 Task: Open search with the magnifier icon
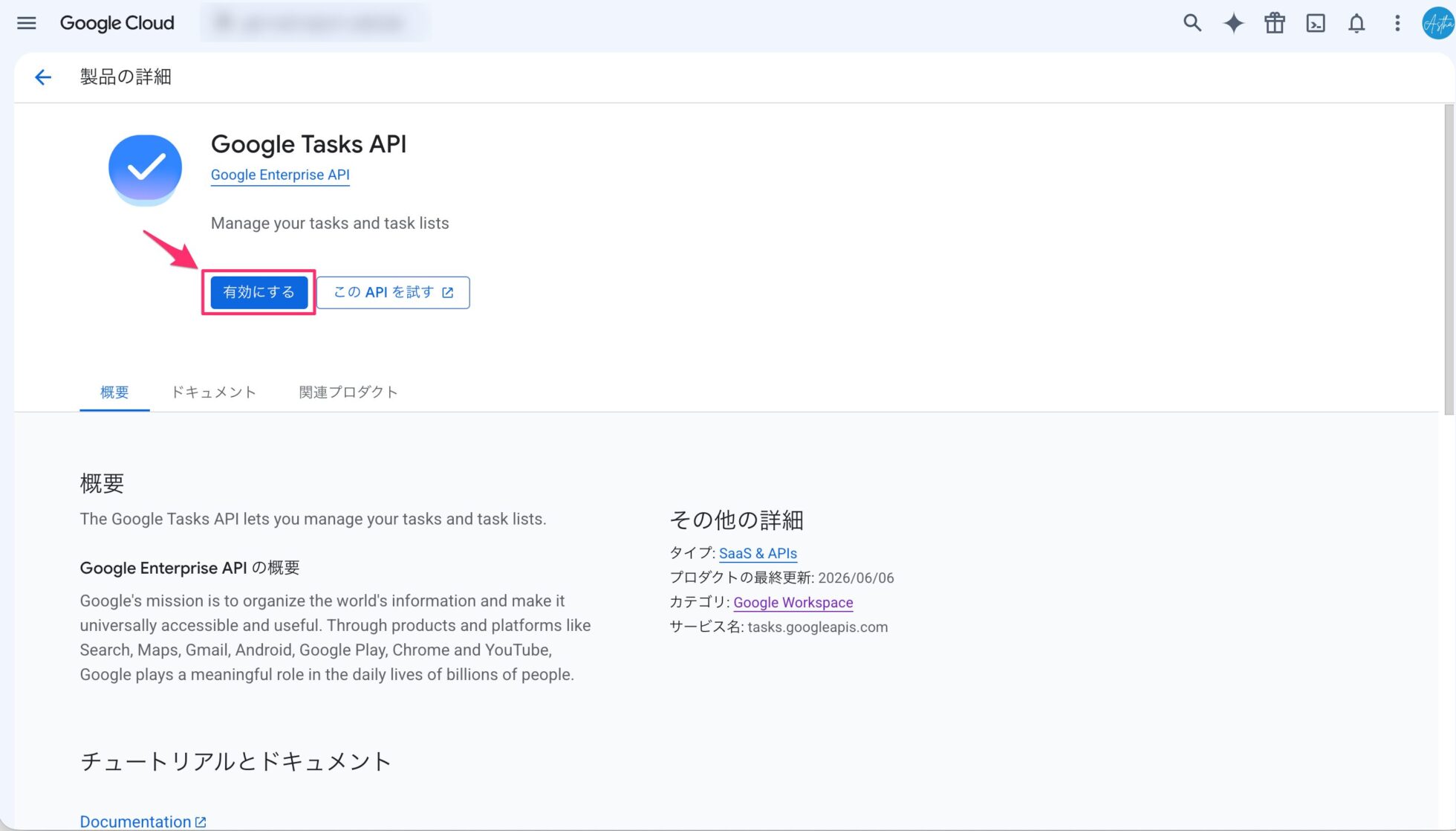(x=1192, y=23)
